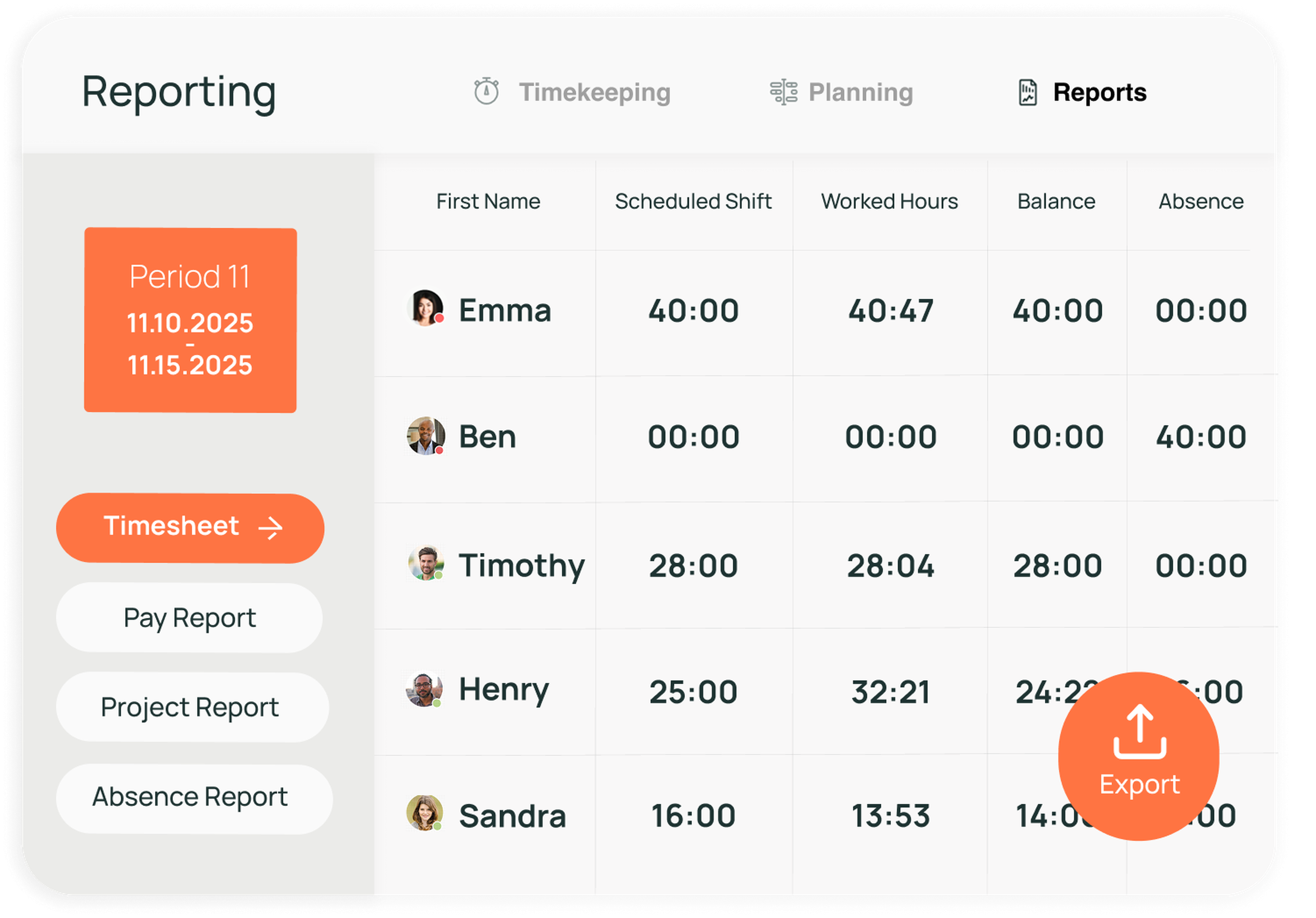The width and height of the screenshot is (1316, 918).
Task: Click Sandra's profile avatar
Action: coord(424,812)
